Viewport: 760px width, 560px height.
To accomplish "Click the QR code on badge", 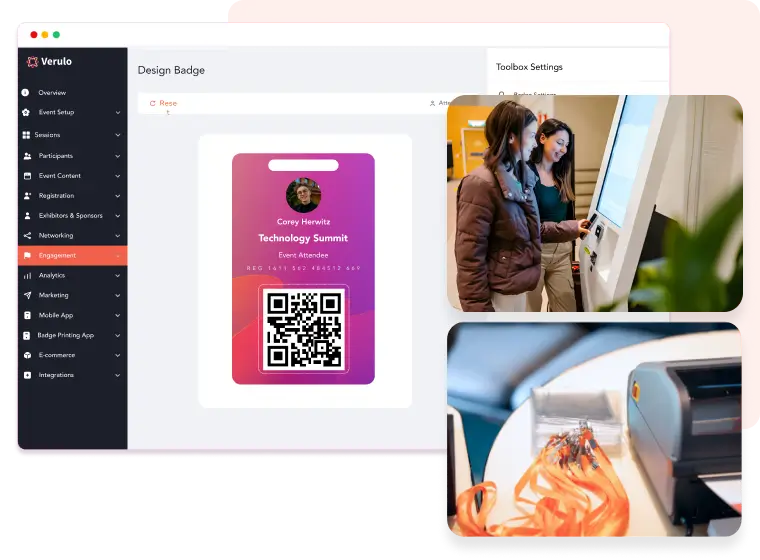I will coord(303,330).
